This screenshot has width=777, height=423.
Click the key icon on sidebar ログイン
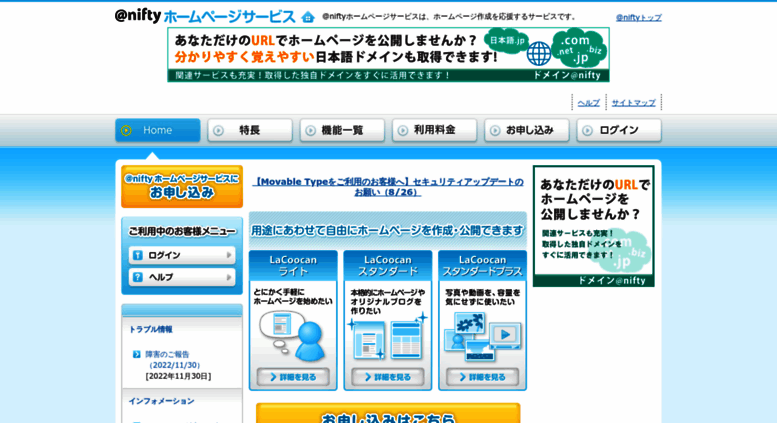click(138, 255)
